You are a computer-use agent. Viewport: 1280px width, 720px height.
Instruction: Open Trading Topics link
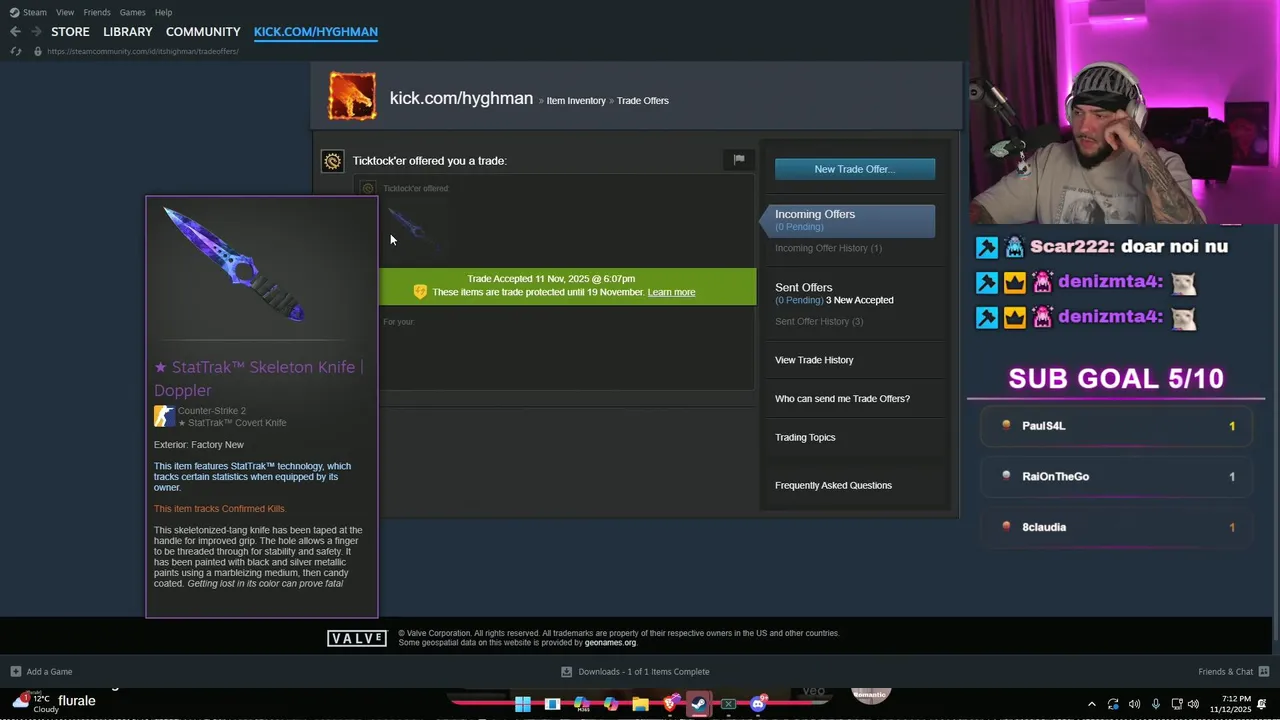[805, 437]
